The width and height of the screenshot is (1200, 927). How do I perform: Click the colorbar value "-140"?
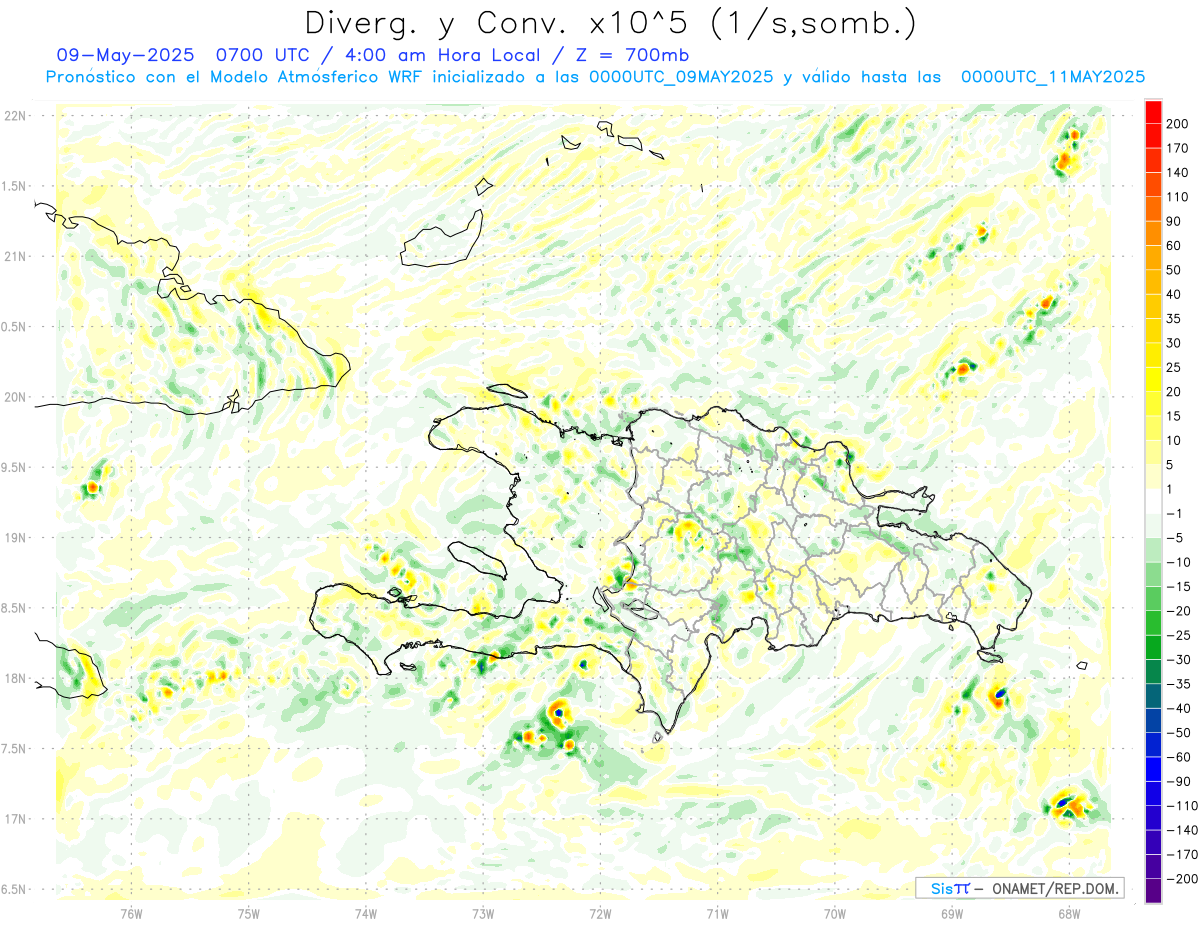pyautogui.click(x=1181, y=830)
